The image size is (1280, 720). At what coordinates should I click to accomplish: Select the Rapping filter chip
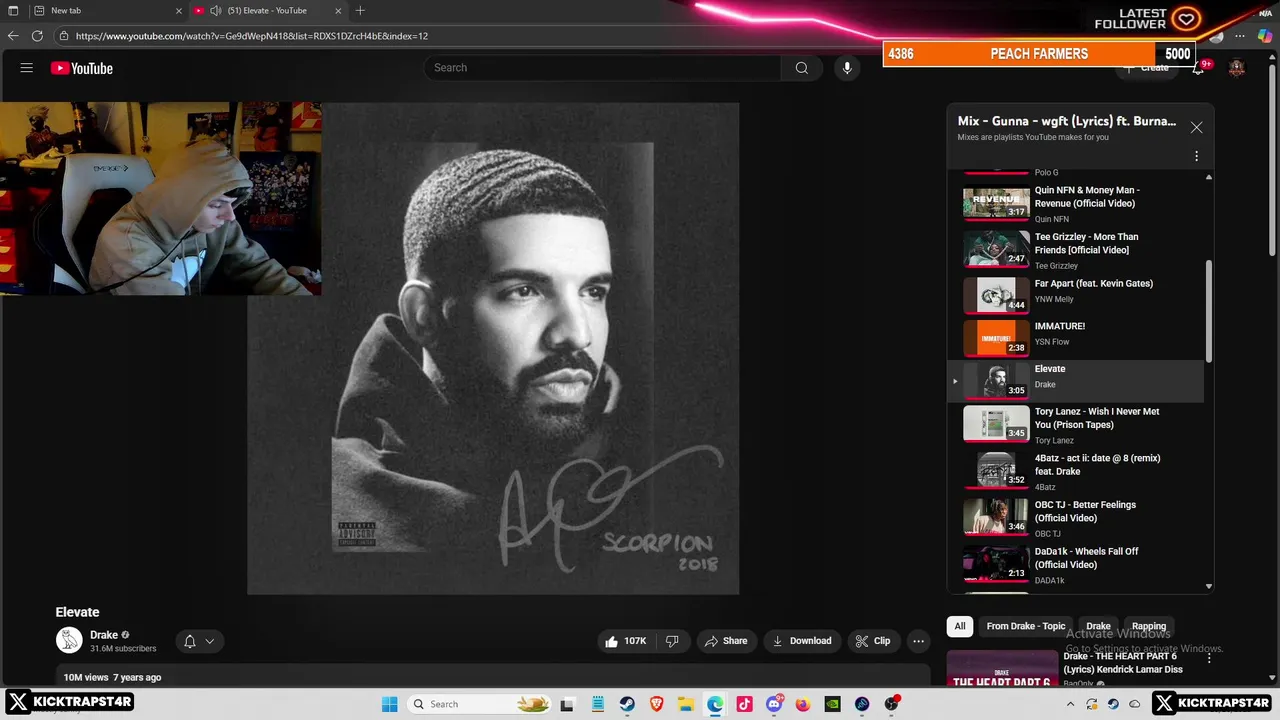click(x=1149, y=626)
